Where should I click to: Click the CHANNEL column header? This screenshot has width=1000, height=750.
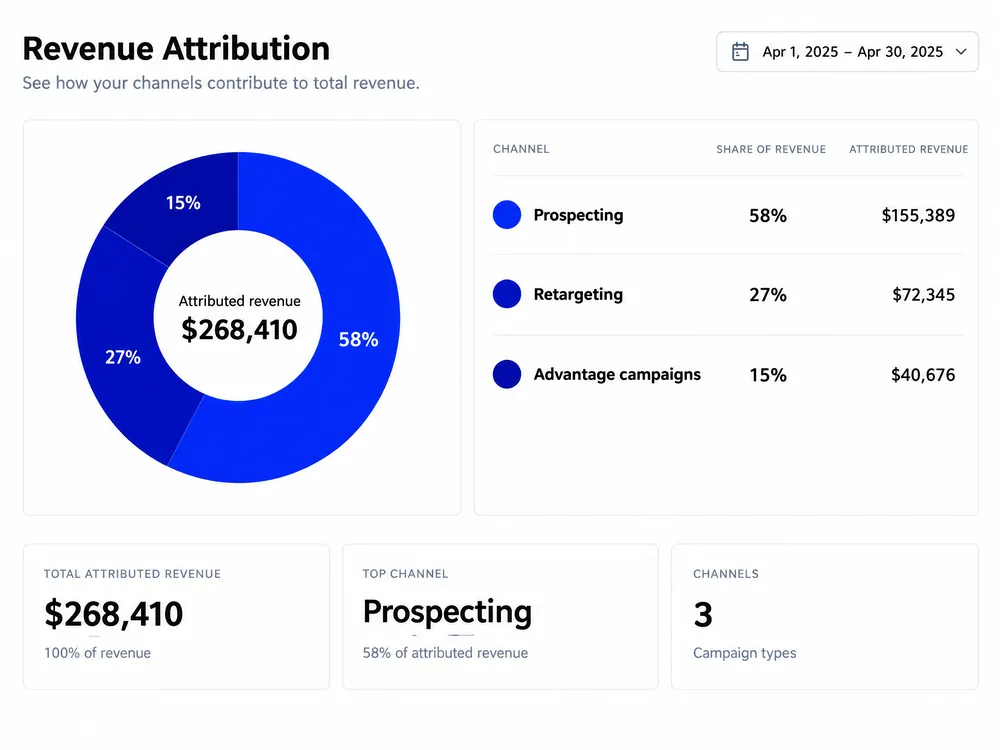tap(521, 149)
